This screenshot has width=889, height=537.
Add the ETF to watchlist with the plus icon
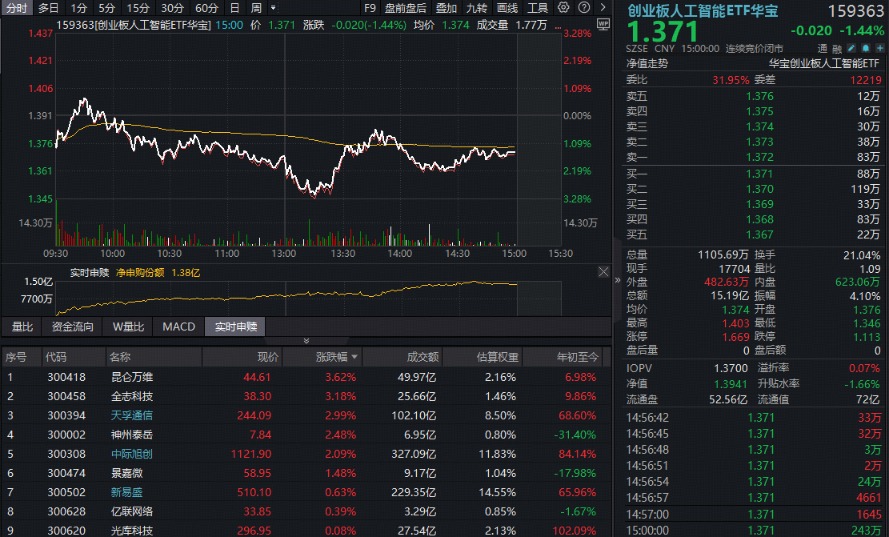tap(880, 49)
